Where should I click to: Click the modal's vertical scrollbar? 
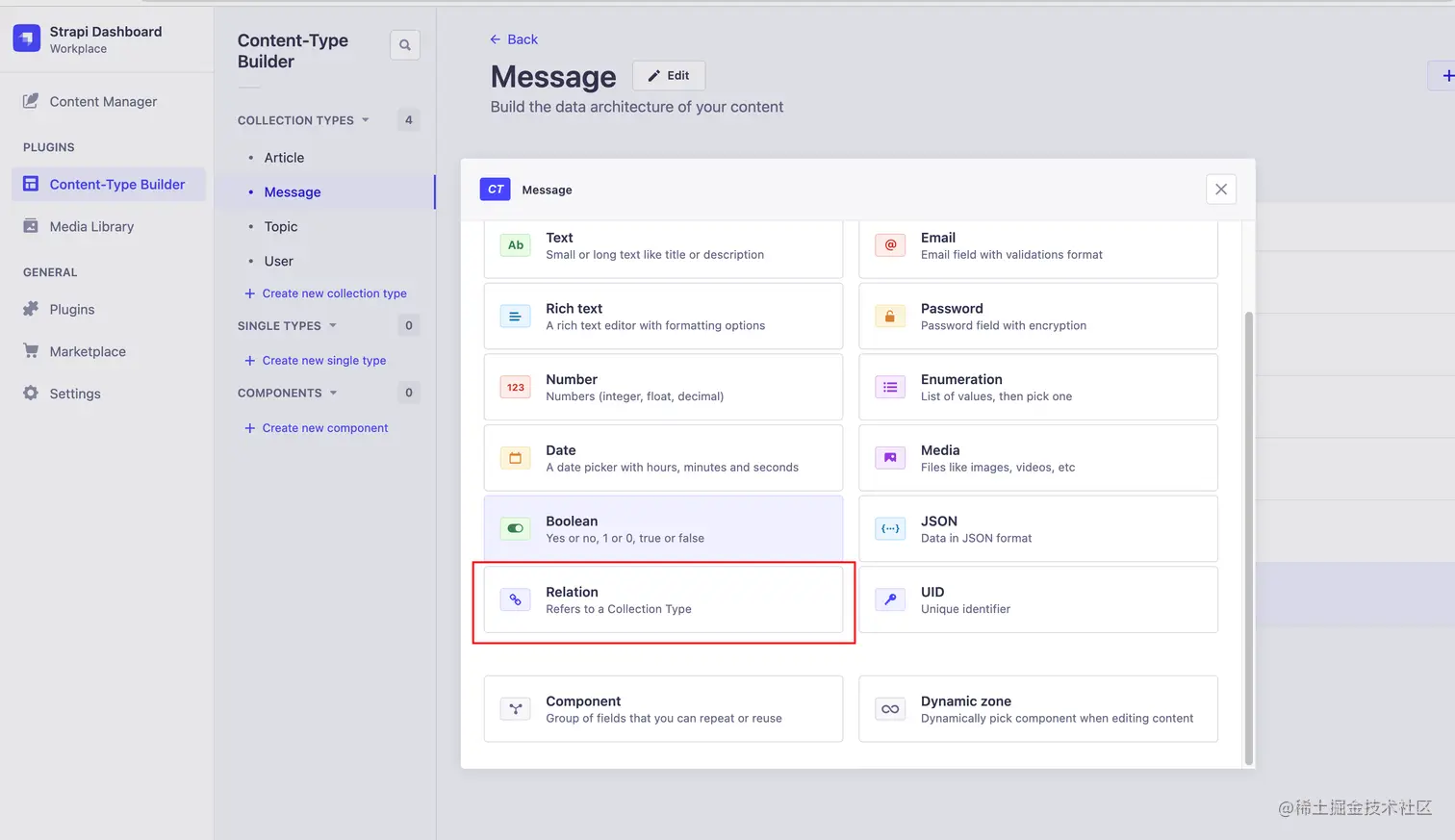coord(1249,538)
